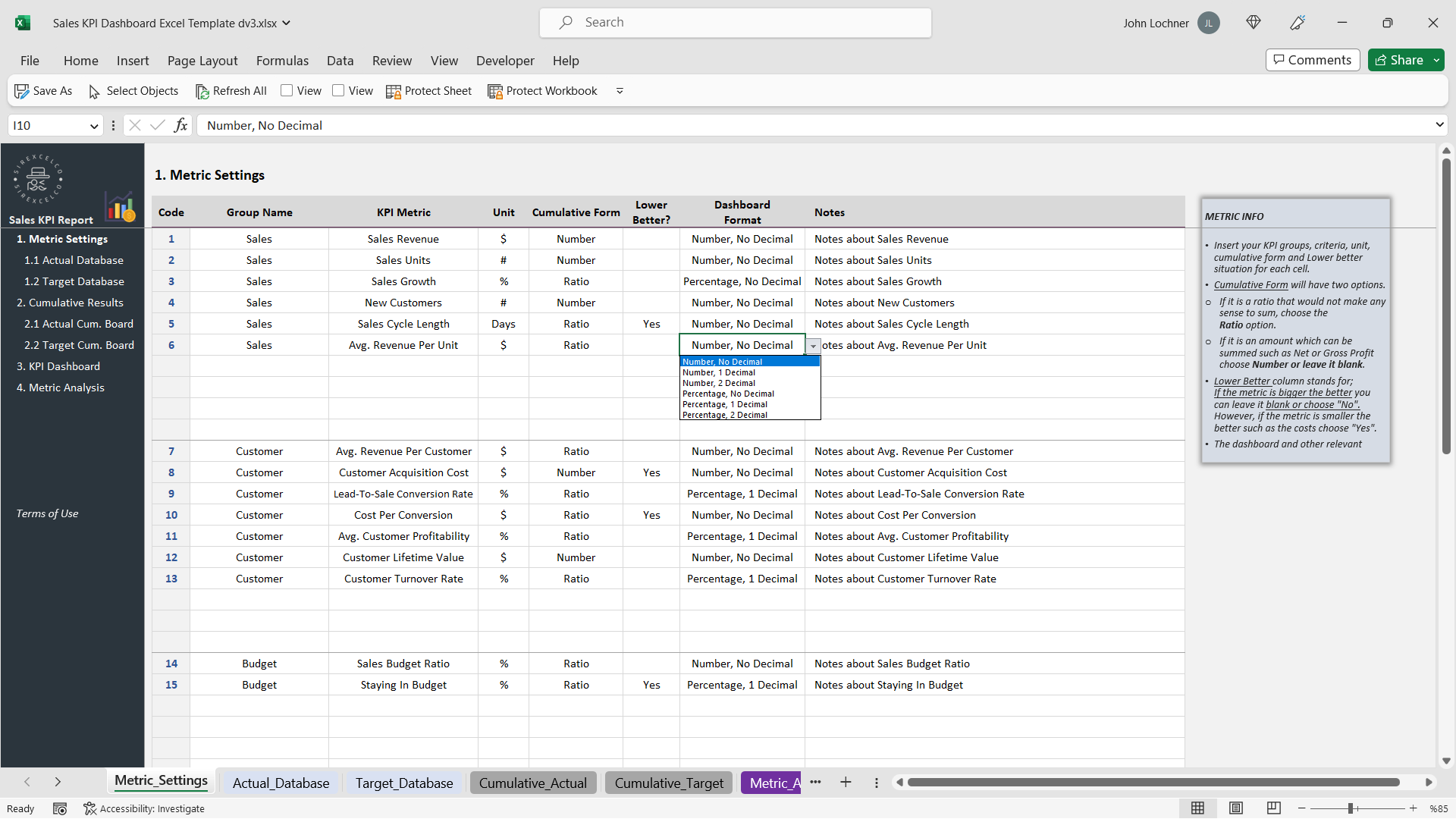The width and height of the screenshot is (1456, 819).
Task: Click the Search box
Action: 736,23
